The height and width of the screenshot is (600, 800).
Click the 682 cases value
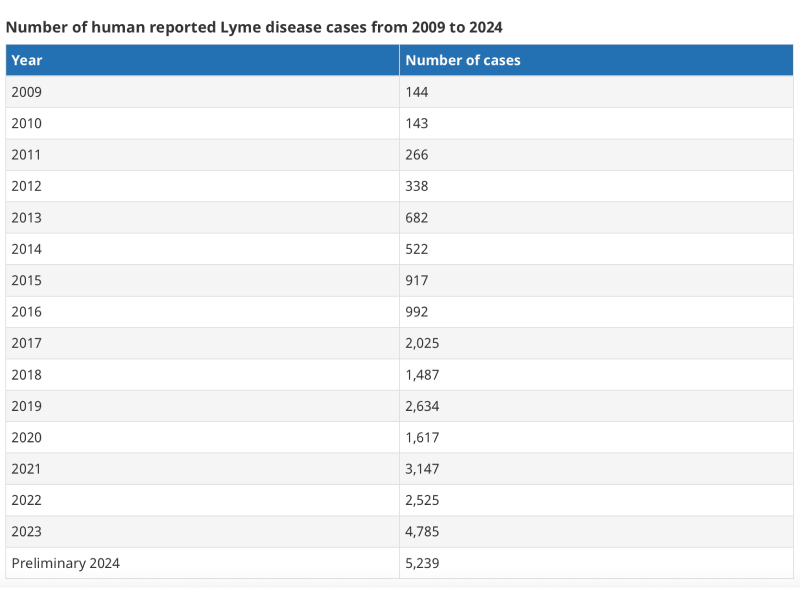[x=417, y=217]
